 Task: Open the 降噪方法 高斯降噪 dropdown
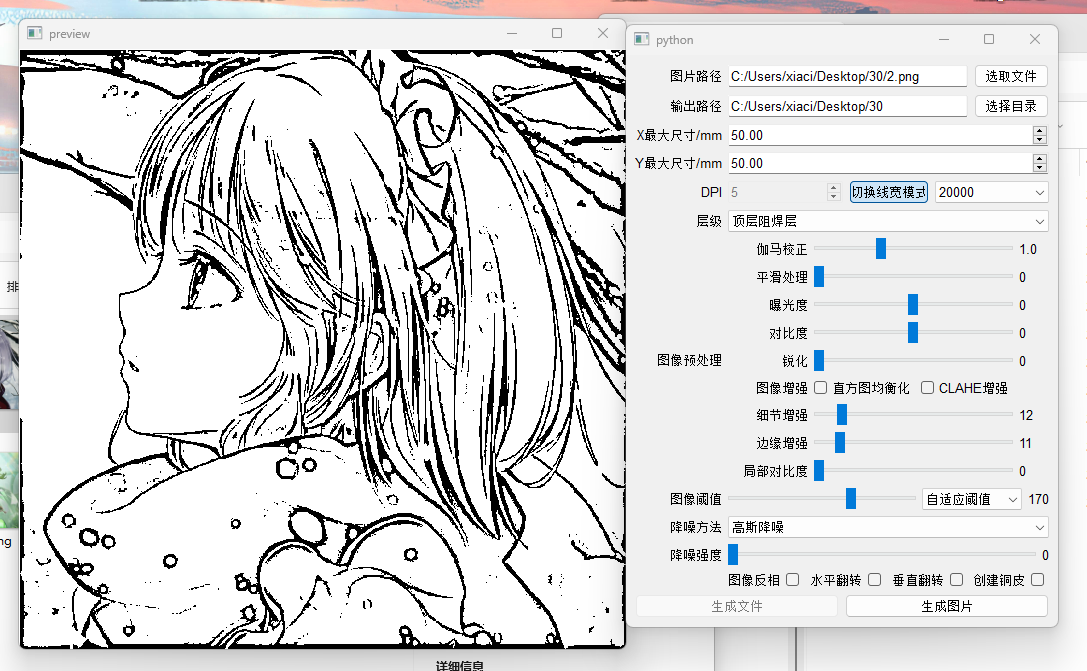pos(888,528)
